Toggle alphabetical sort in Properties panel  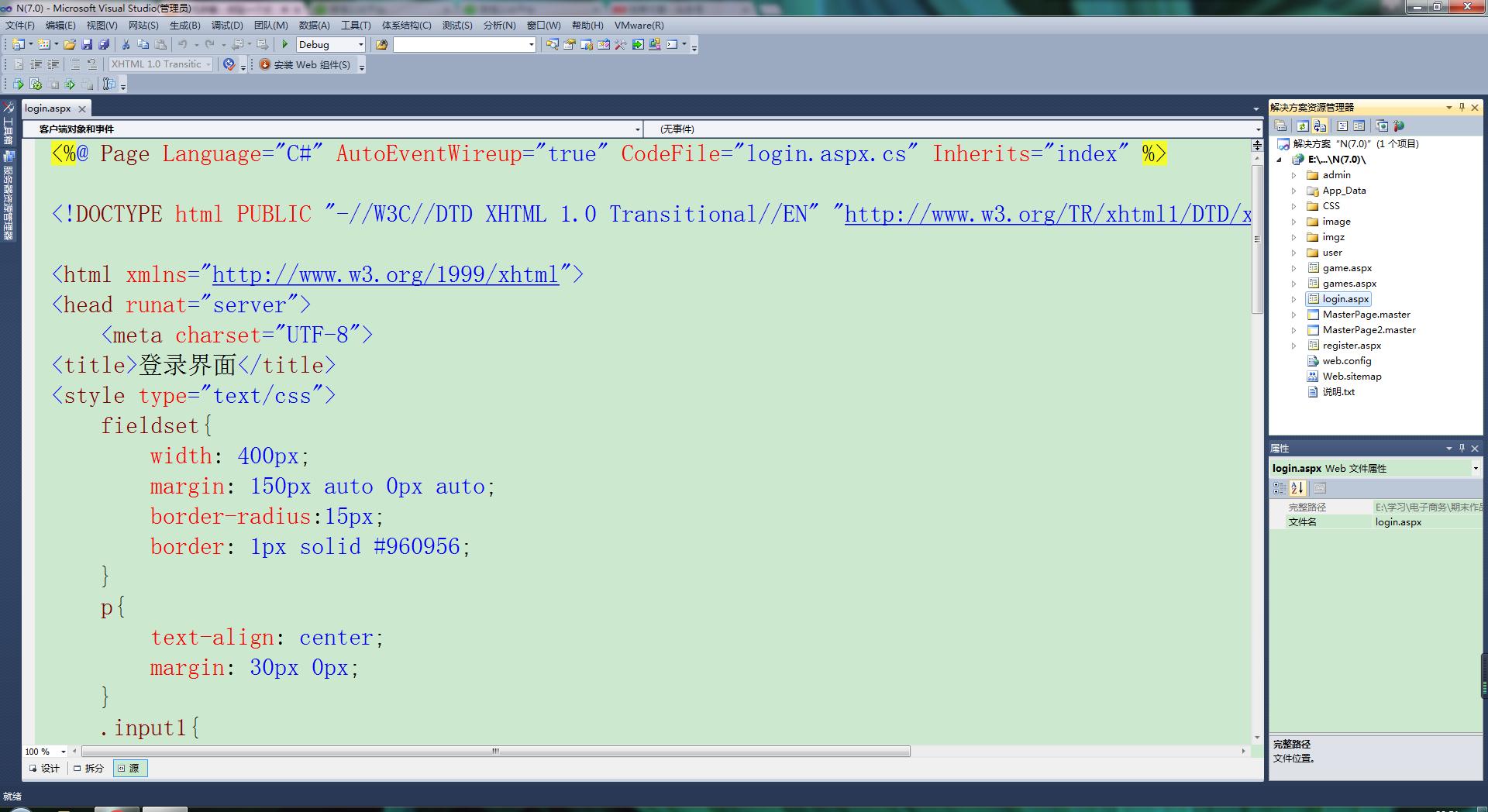coord(1298,488)
